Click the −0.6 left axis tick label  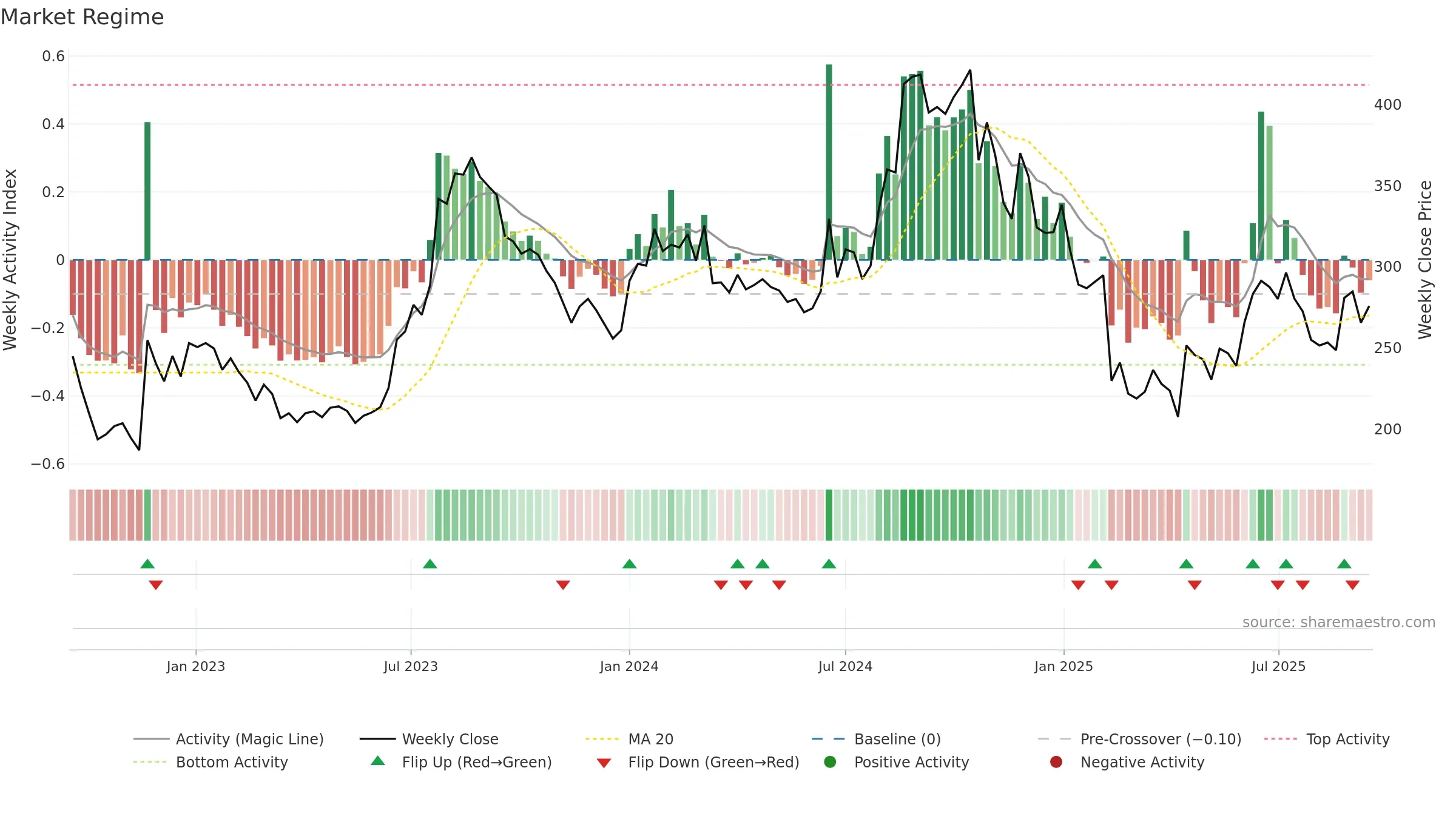coord(48,464)
